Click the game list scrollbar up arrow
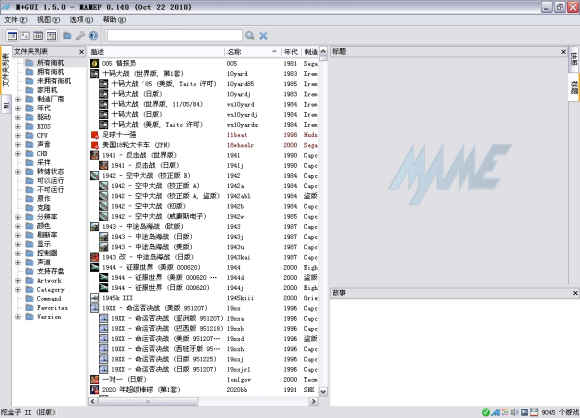 point(323,52)
